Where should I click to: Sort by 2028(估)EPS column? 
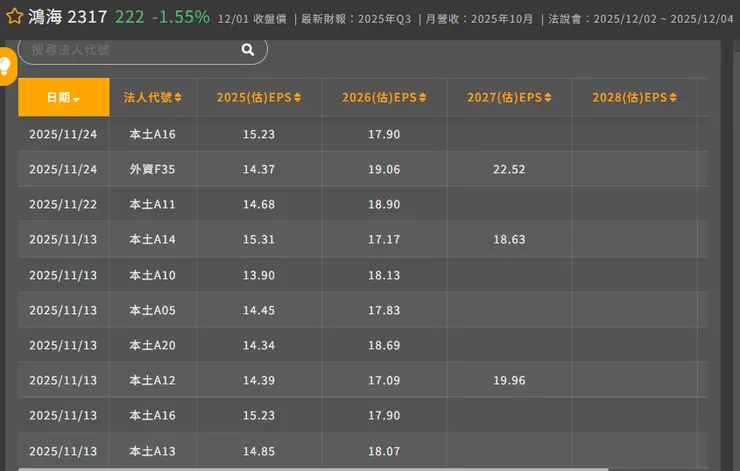[635, 97]
